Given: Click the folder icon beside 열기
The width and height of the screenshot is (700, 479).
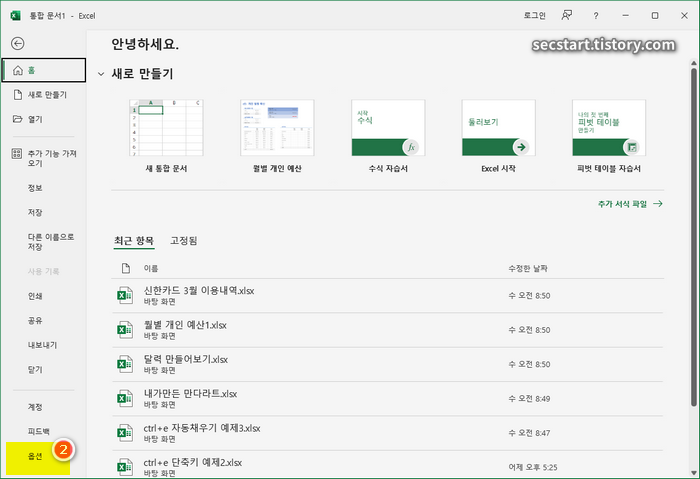Looking at the screenshot, I should (17, 119).
